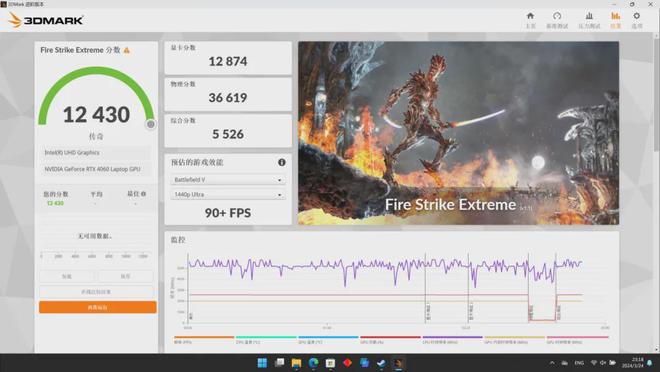
Task: Click the Windows Start button
Action: [262, 363]
